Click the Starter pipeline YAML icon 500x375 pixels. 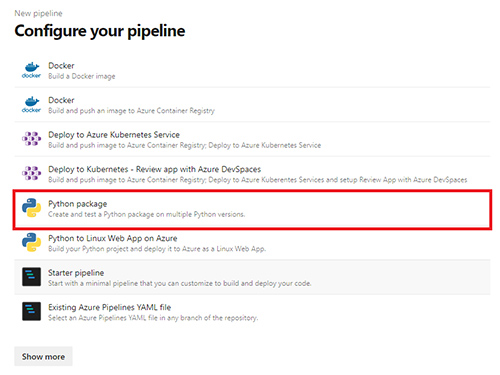pos(31,277)
